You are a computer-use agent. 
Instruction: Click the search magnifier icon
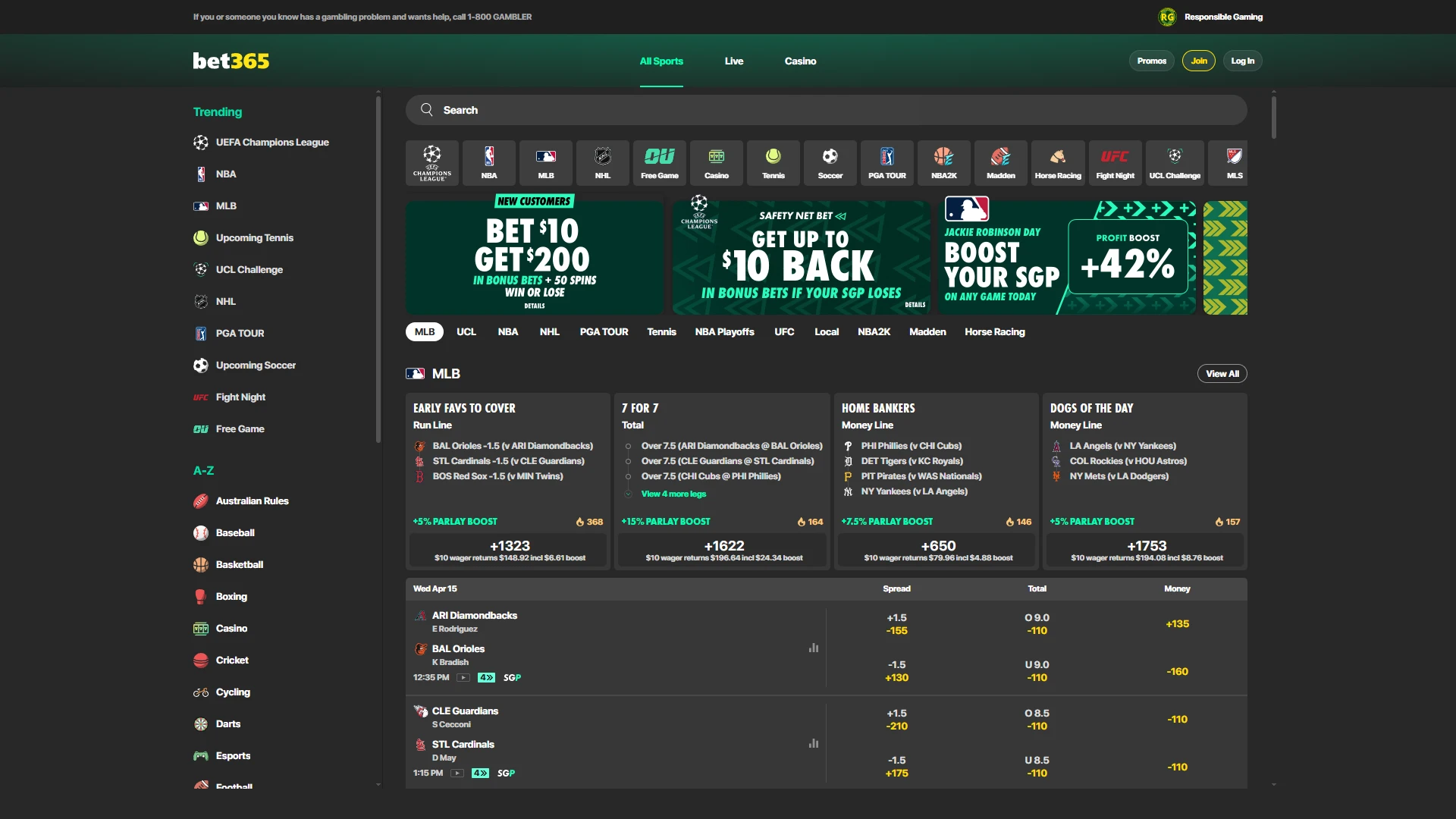pos(427,110)
